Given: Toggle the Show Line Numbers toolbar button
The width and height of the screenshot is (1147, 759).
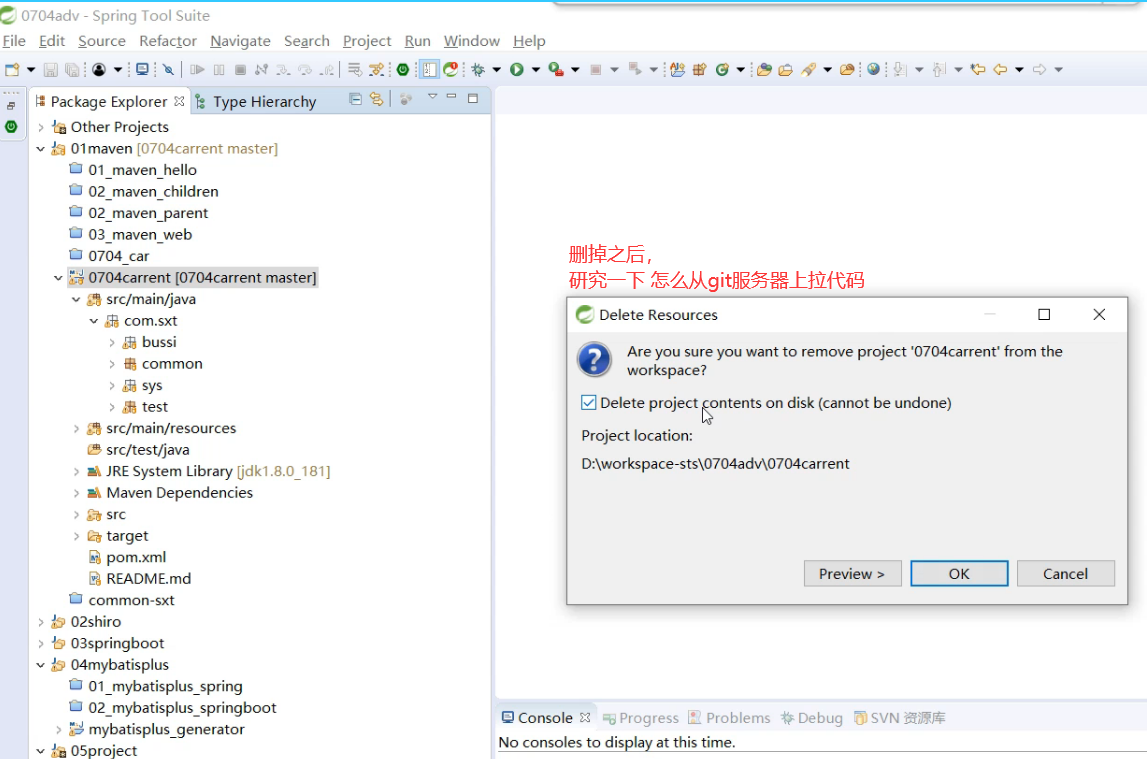Looking at the screenshot, I should tap(429, 69).
